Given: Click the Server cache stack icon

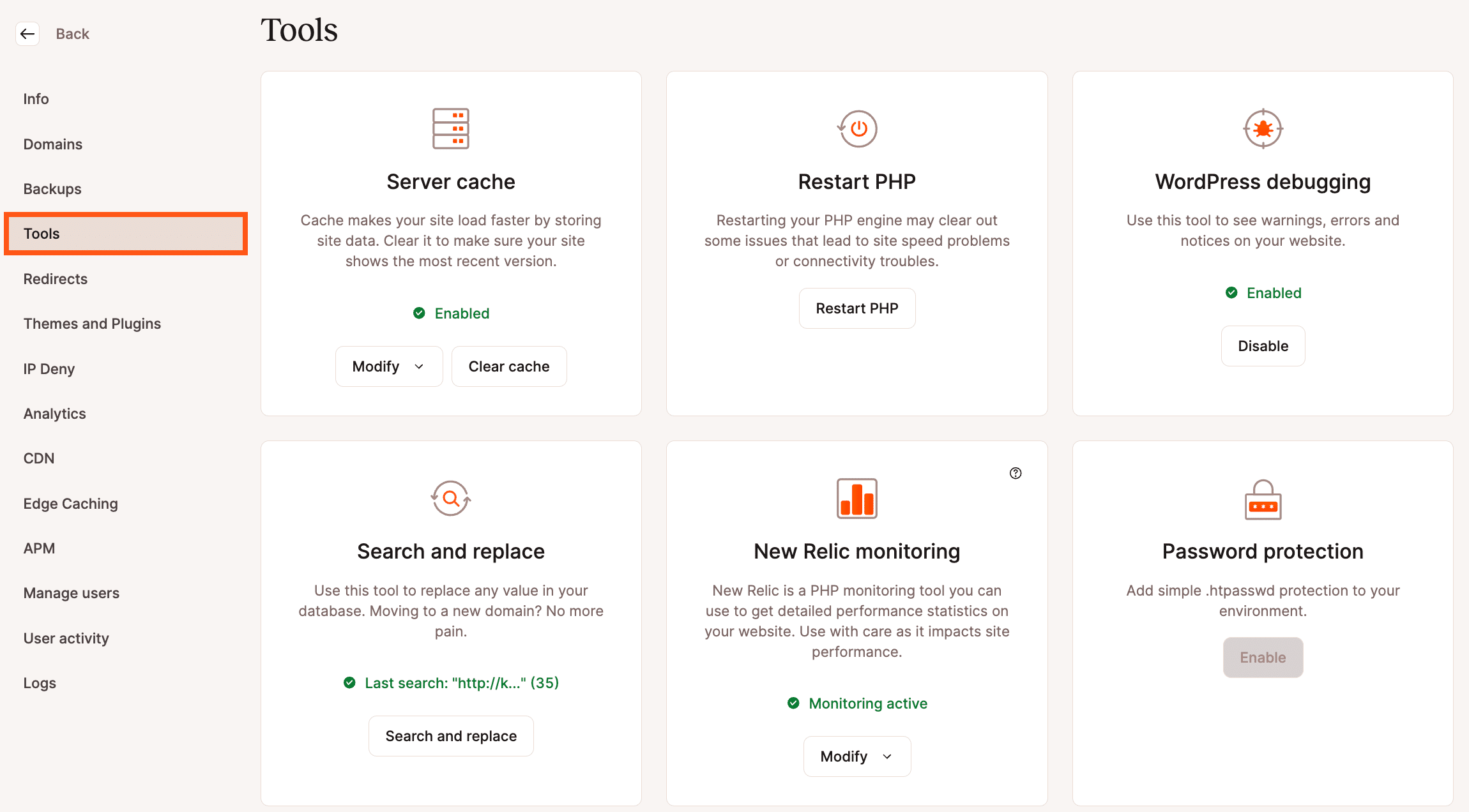Looking at the screenshot, I should [x=451, y=128].
